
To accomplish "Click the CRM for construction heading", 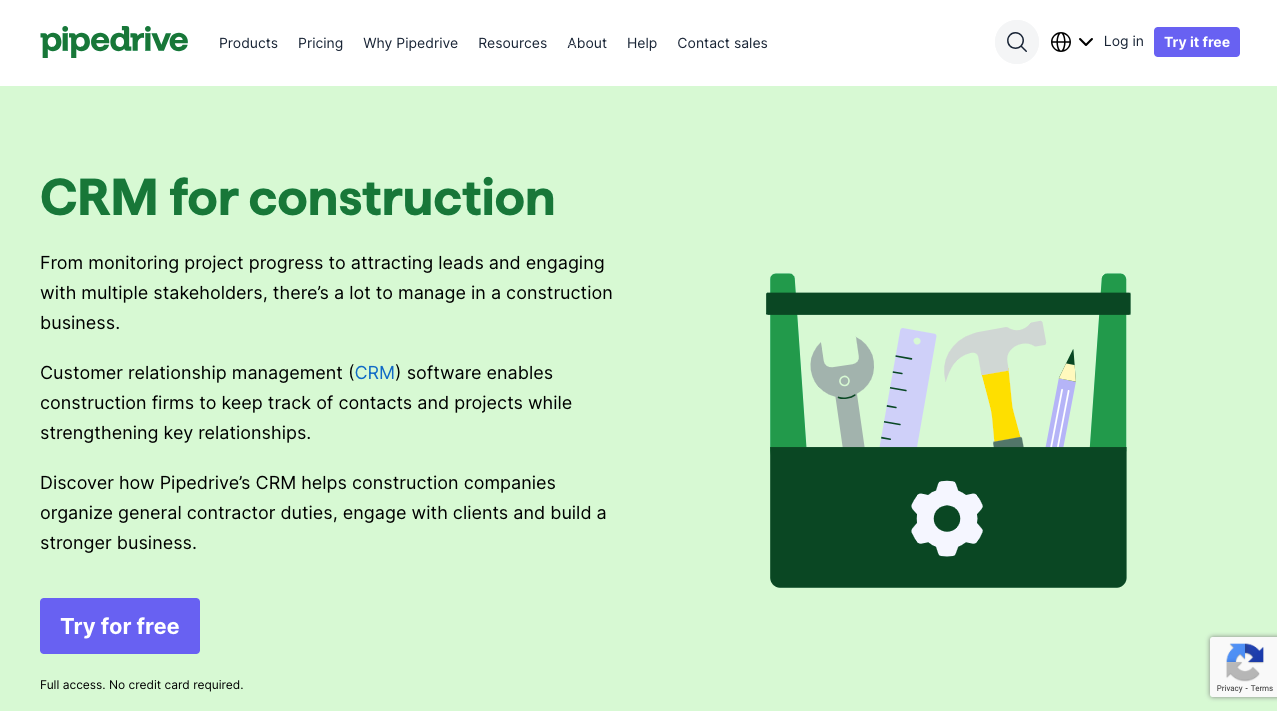I will point(297,197).
